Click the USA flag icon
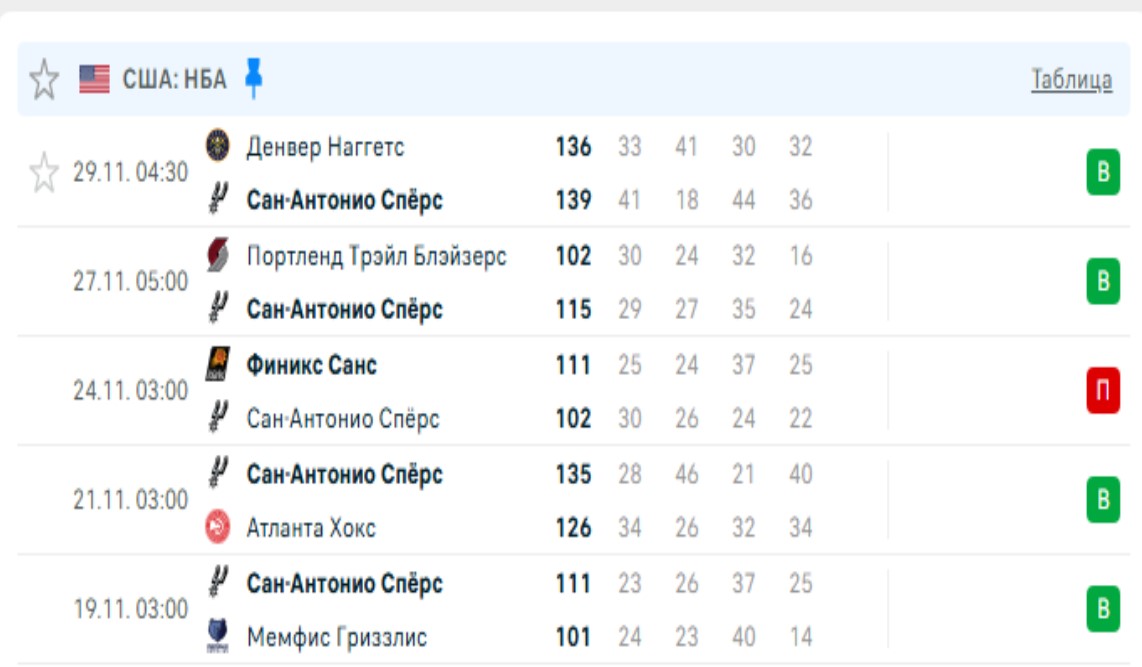The width and height of the screenshot is (1142, 667). click(x=94, y=79)
